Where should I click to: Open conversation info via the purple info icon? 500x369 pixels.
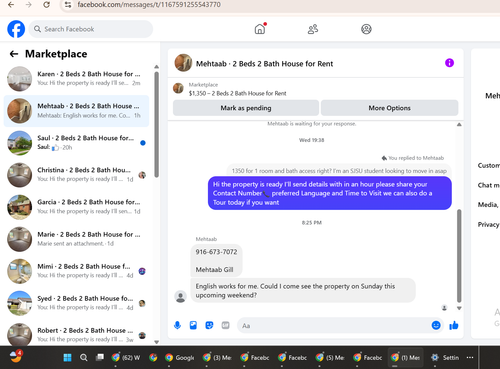[449, 63]
